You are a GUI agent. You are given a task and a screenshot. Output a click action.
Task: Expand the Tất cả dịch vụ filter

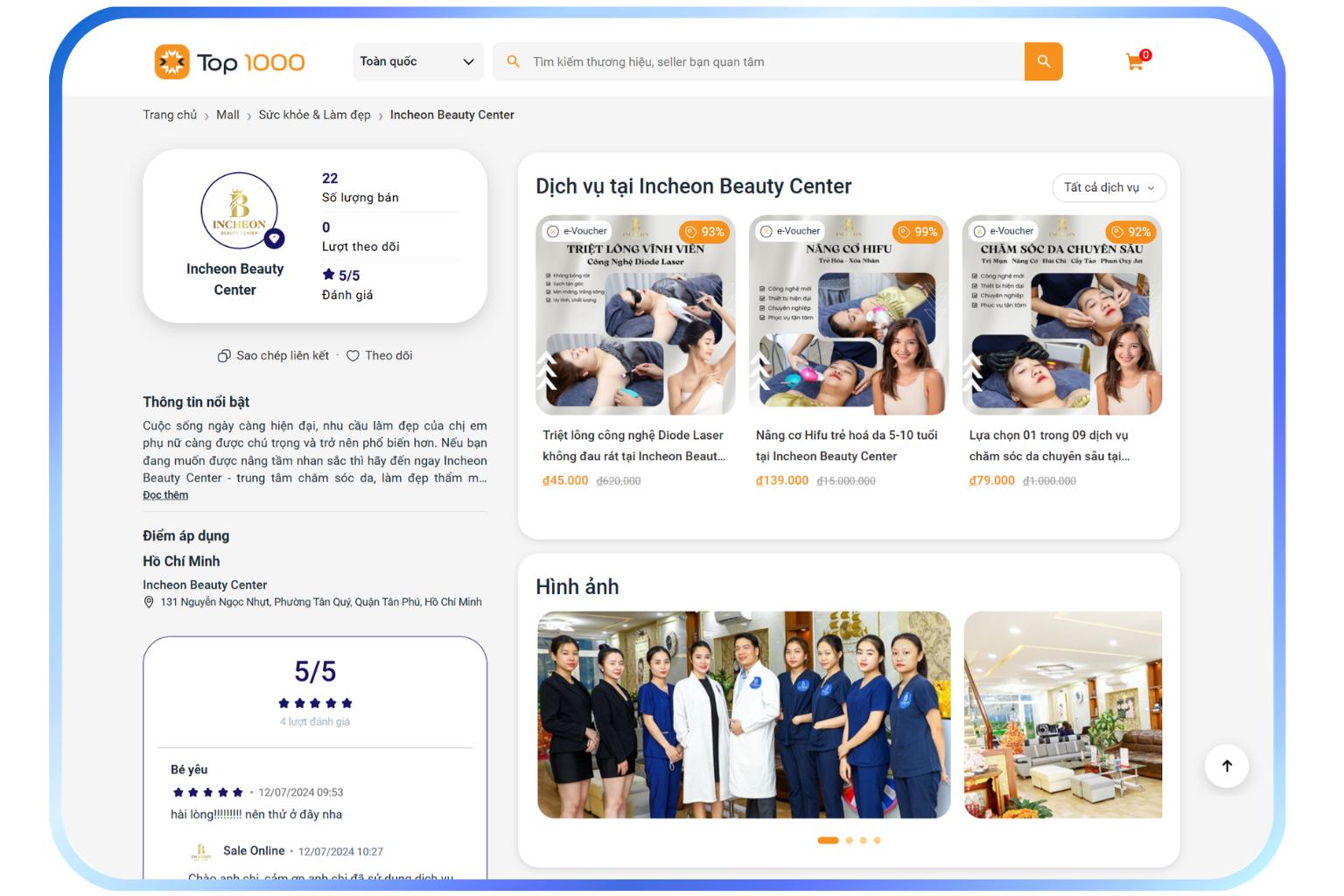1108,187
